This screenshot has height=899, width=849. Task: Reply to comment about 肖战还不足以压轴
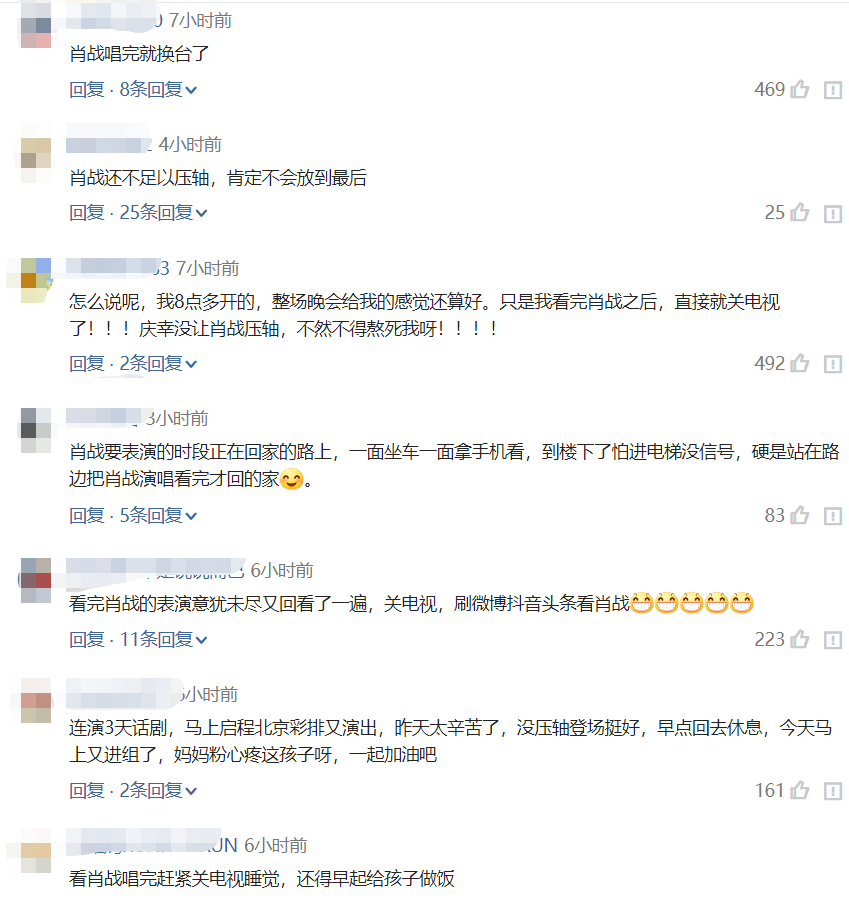87,213
